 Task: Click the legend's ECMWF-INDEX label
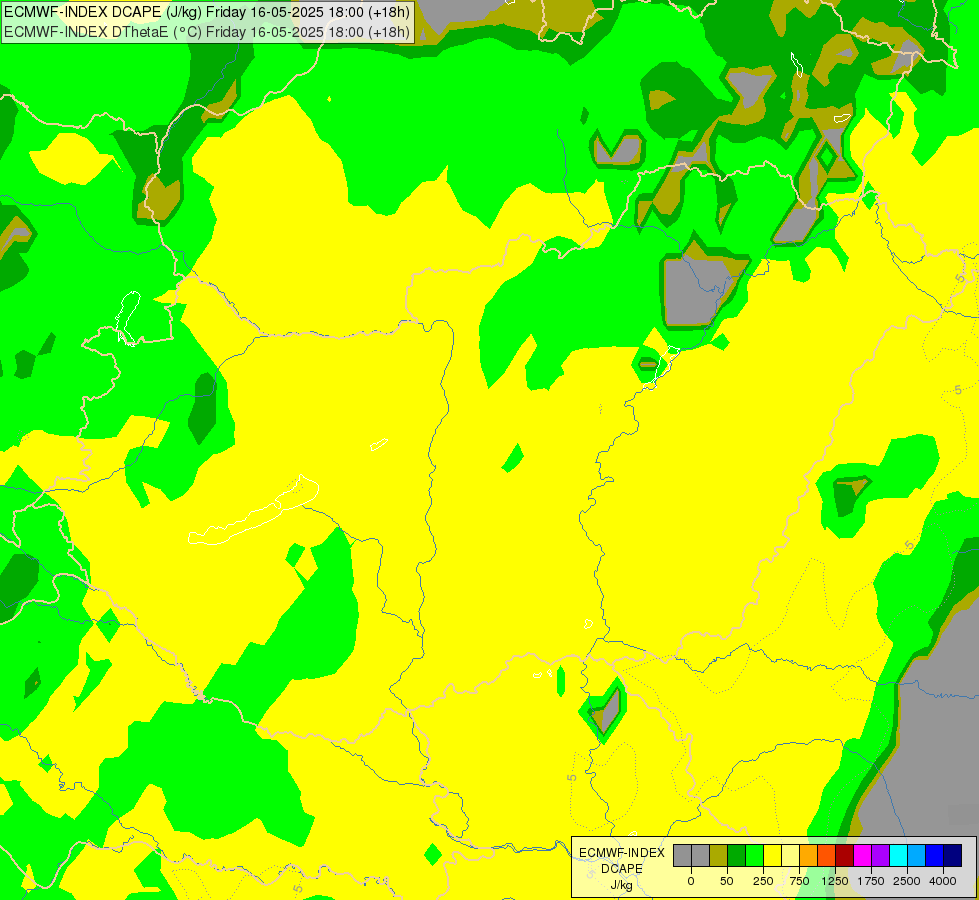pyautogui.click(x=622, y=853)
